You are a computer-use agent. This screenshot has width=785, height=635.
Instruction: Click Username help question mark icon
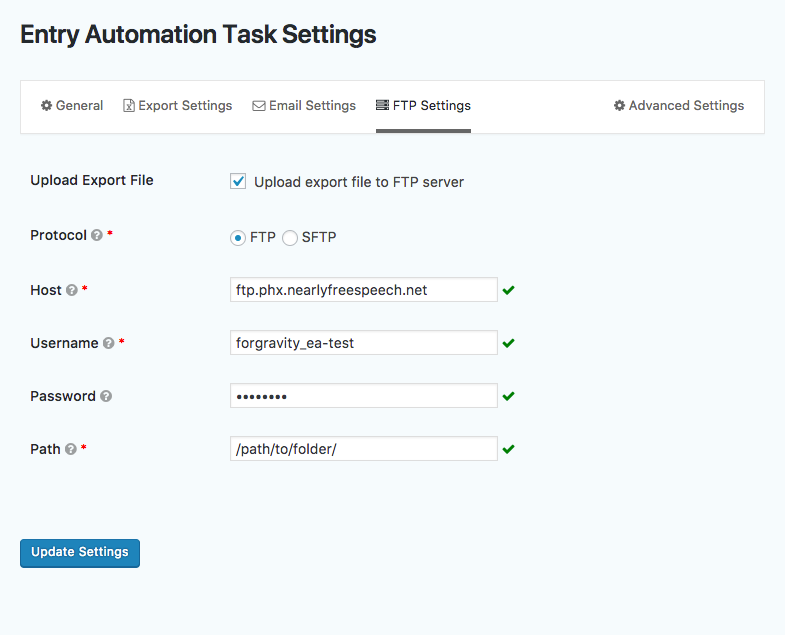tap(109, 343)
